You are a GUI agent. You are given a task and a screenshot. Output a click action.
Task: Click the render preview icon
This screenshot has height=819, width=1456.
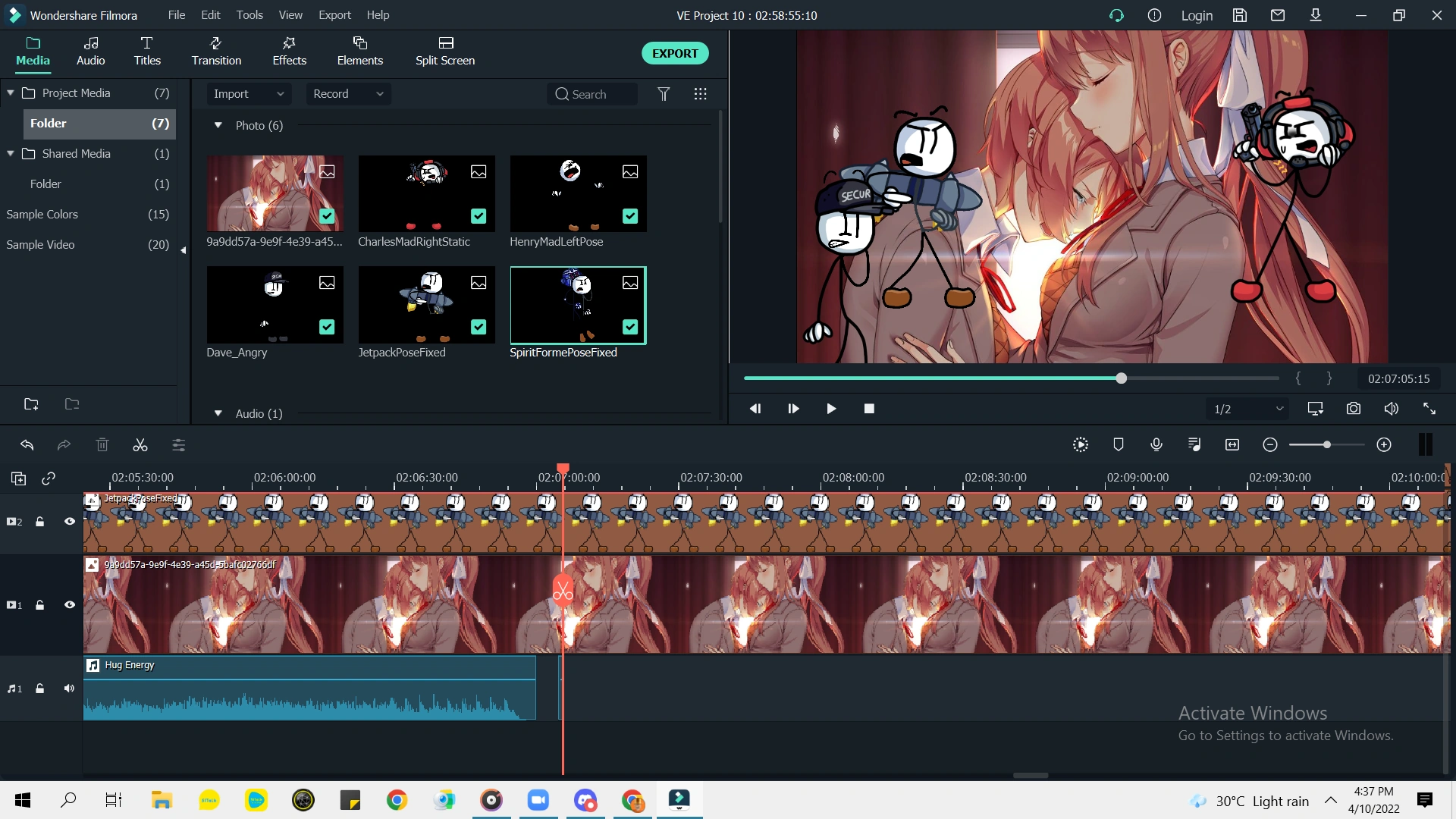(x=1081, y=445)
